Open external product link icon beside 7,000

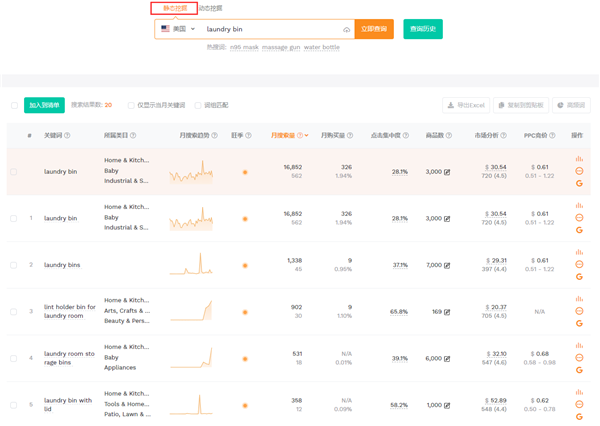pyautogui.click(x=447, y=265)
